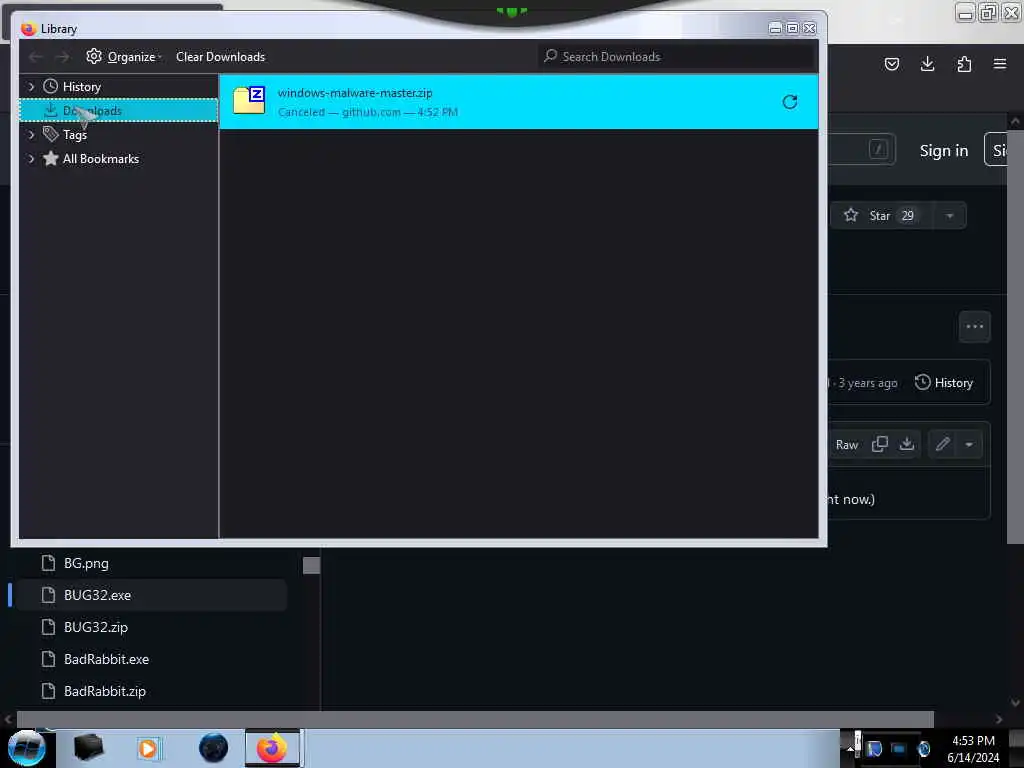Open Firefox Pocket save icon
Viewport: 1024px width, 768px height.
tap(891, 64)
